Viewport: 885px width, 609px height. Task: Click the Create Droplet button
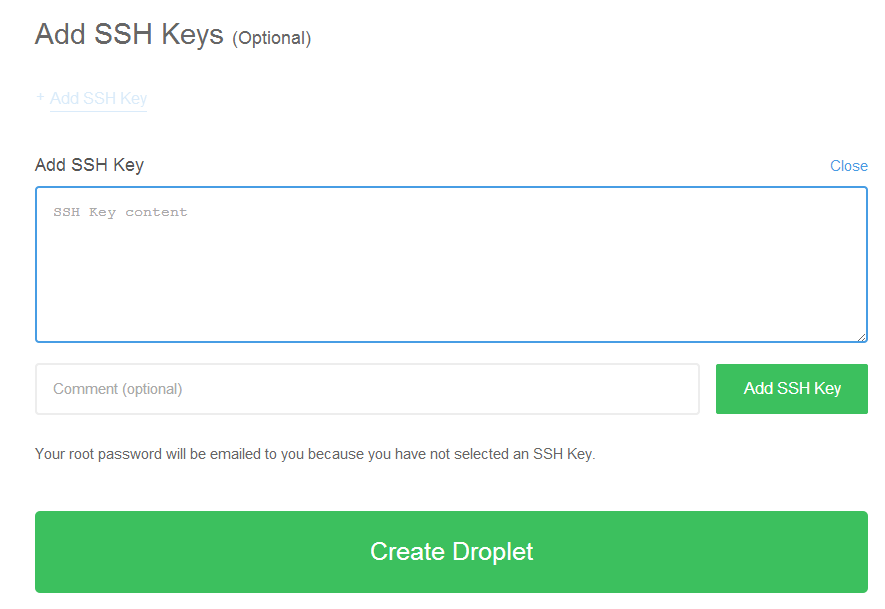coord(451,551)
